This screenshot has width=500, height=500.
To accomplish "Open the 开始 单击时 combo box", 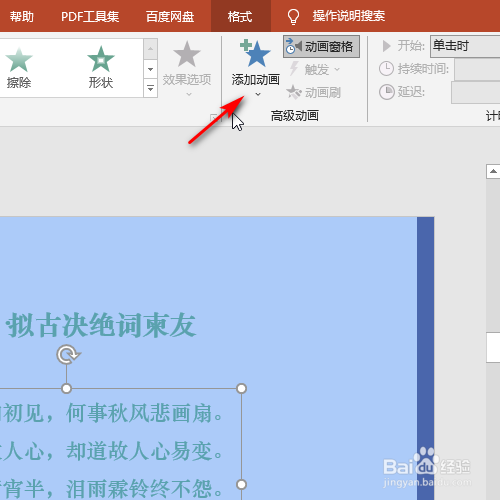I will coord(465,46).
